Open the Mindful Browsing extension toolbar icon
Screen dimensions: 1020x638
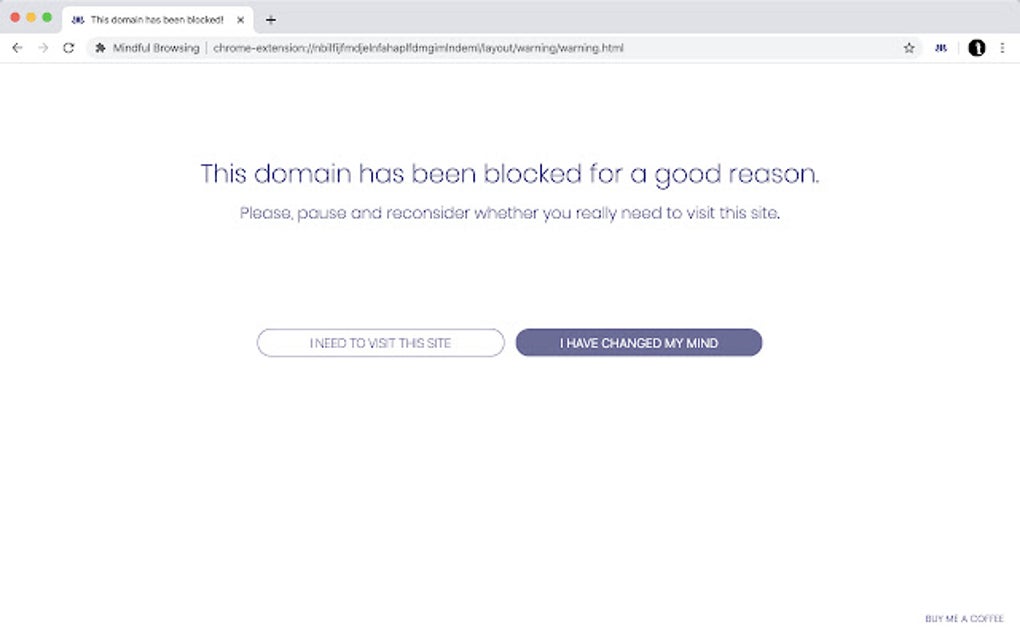click(x=941, y=48)
